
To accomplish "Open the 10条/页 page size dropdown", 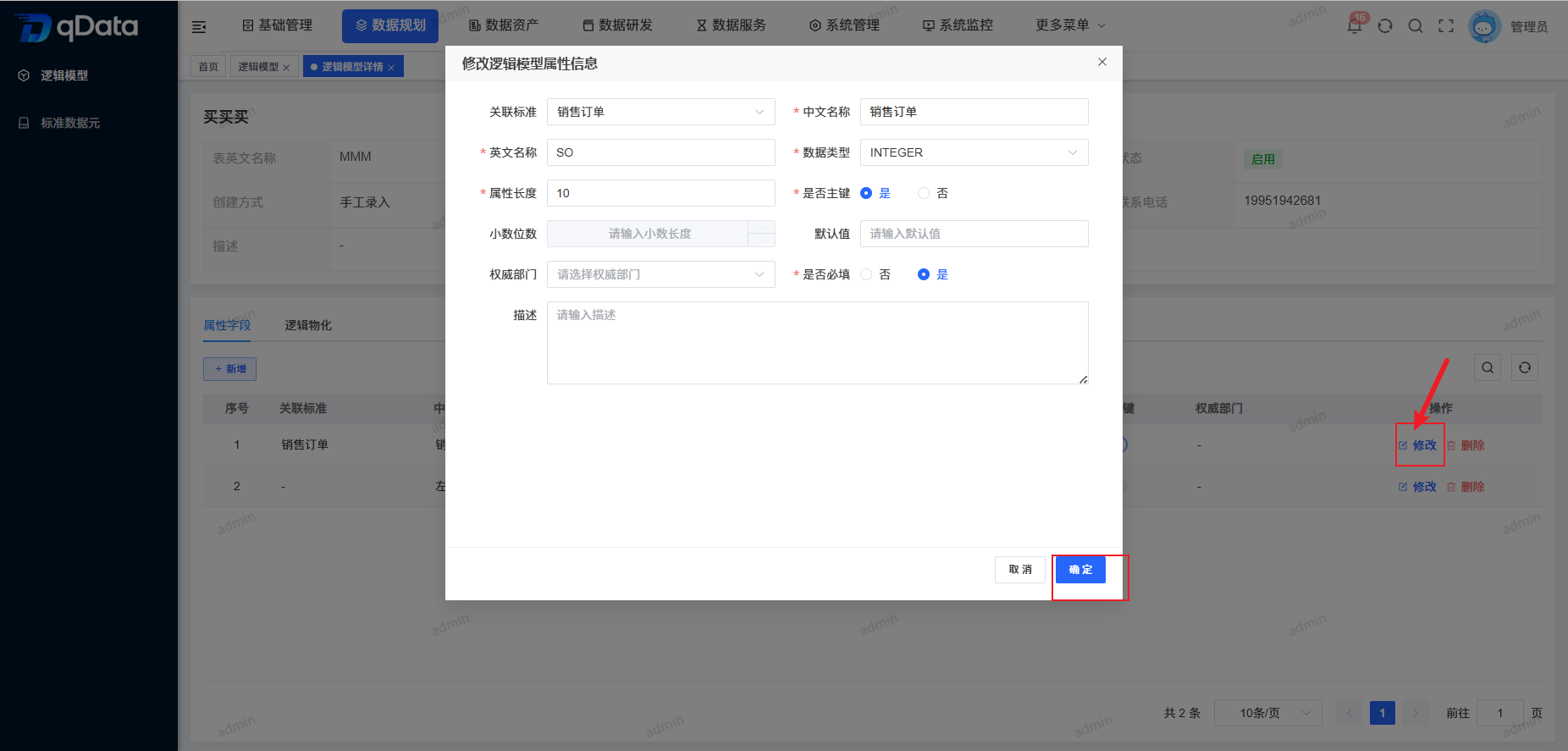I will click(1267, 713).
